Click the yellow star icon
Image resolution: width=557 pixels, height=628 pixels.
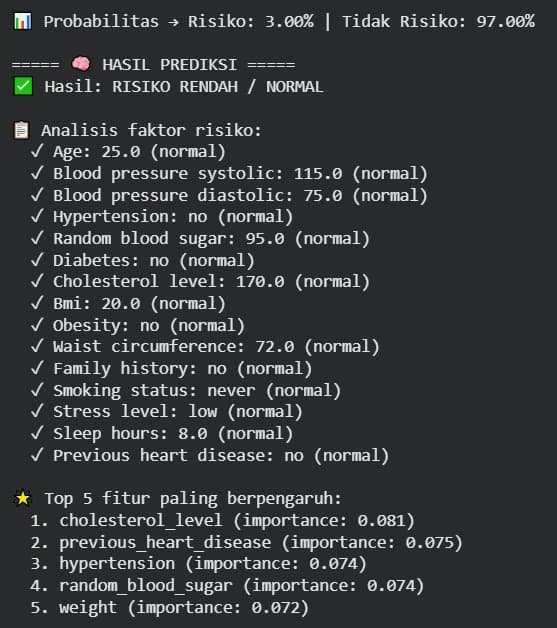tap(23, 498)
